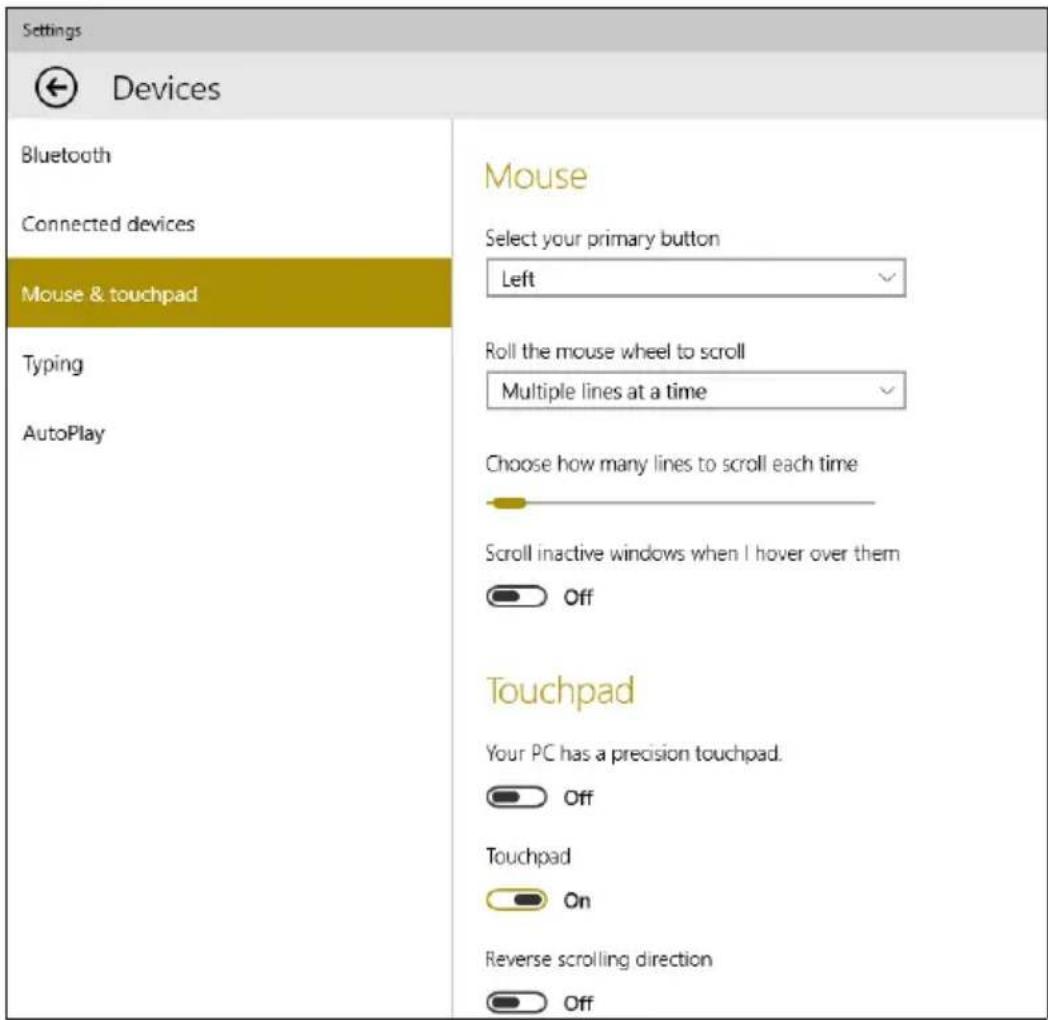The height and width of the screenshot is (1020, 1048).
Task: Open the primary button dropdown showing Left
Action: point(696,278)
